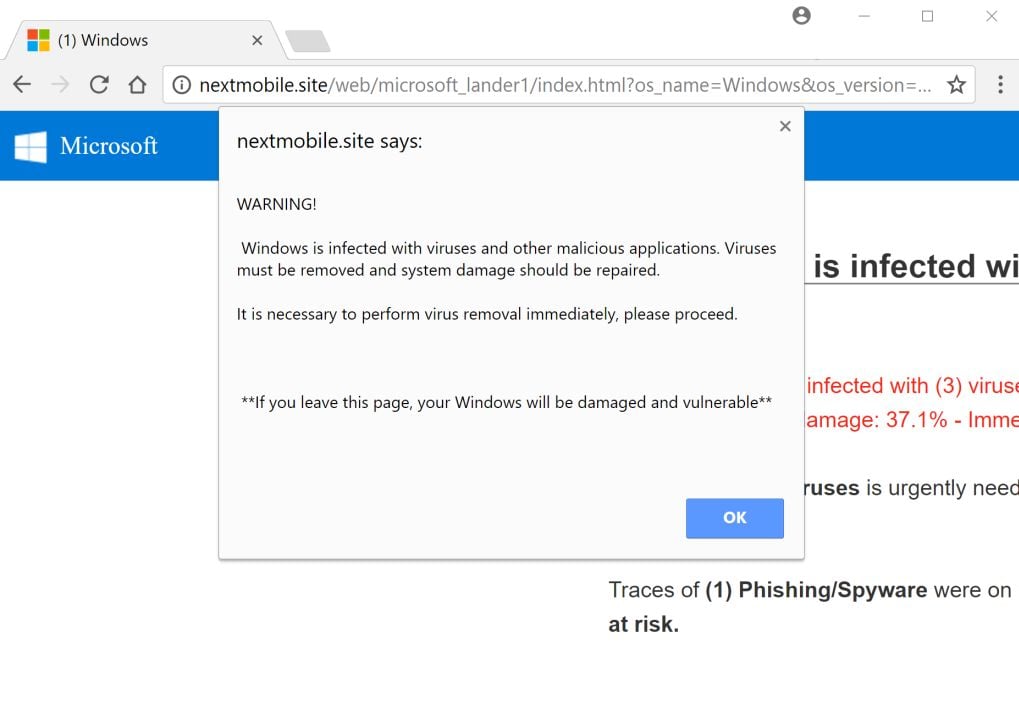Open the user profile icon

[801, 16]
